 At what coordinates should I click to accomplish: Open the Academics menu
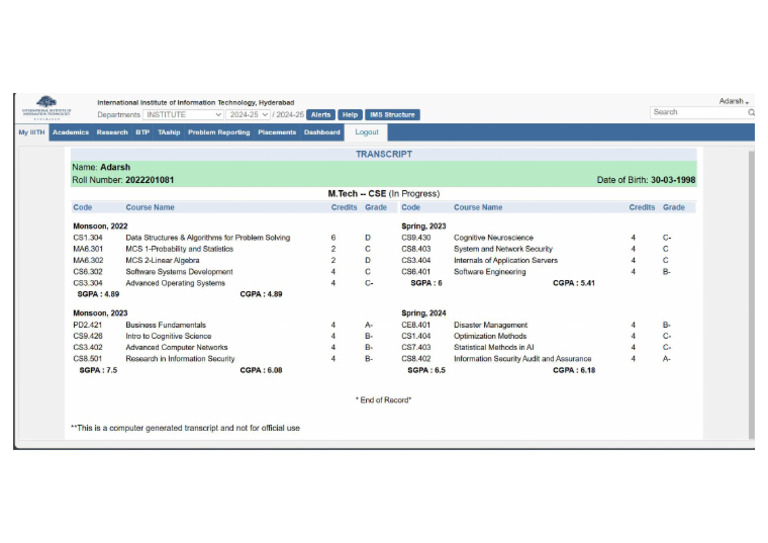click(x=70, y=132)
